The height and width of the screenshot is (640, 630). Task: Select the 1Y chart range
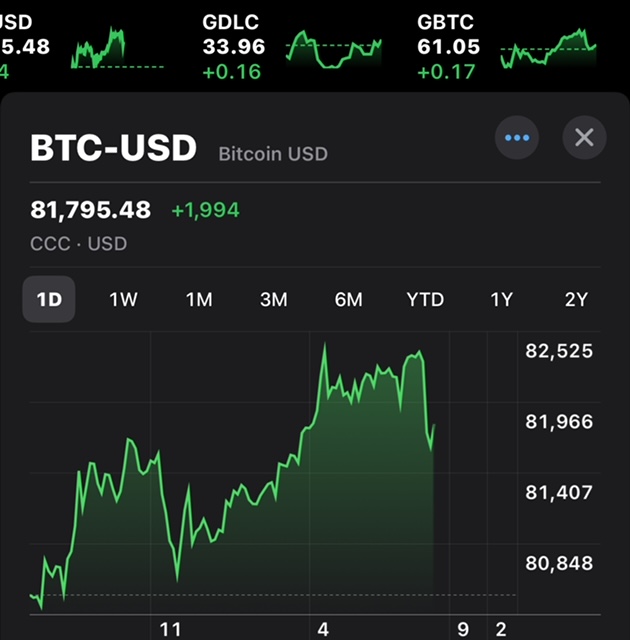(501, 299)
